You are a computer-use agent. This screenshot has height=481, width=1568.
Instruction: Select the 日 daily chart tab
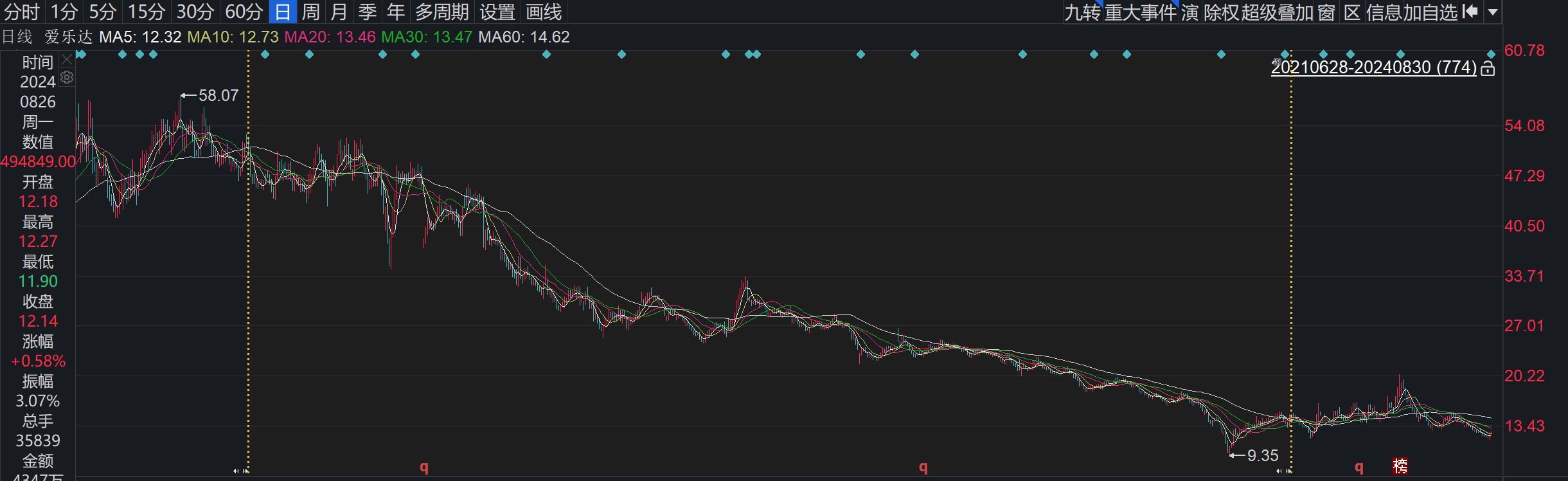coord(283,12)
